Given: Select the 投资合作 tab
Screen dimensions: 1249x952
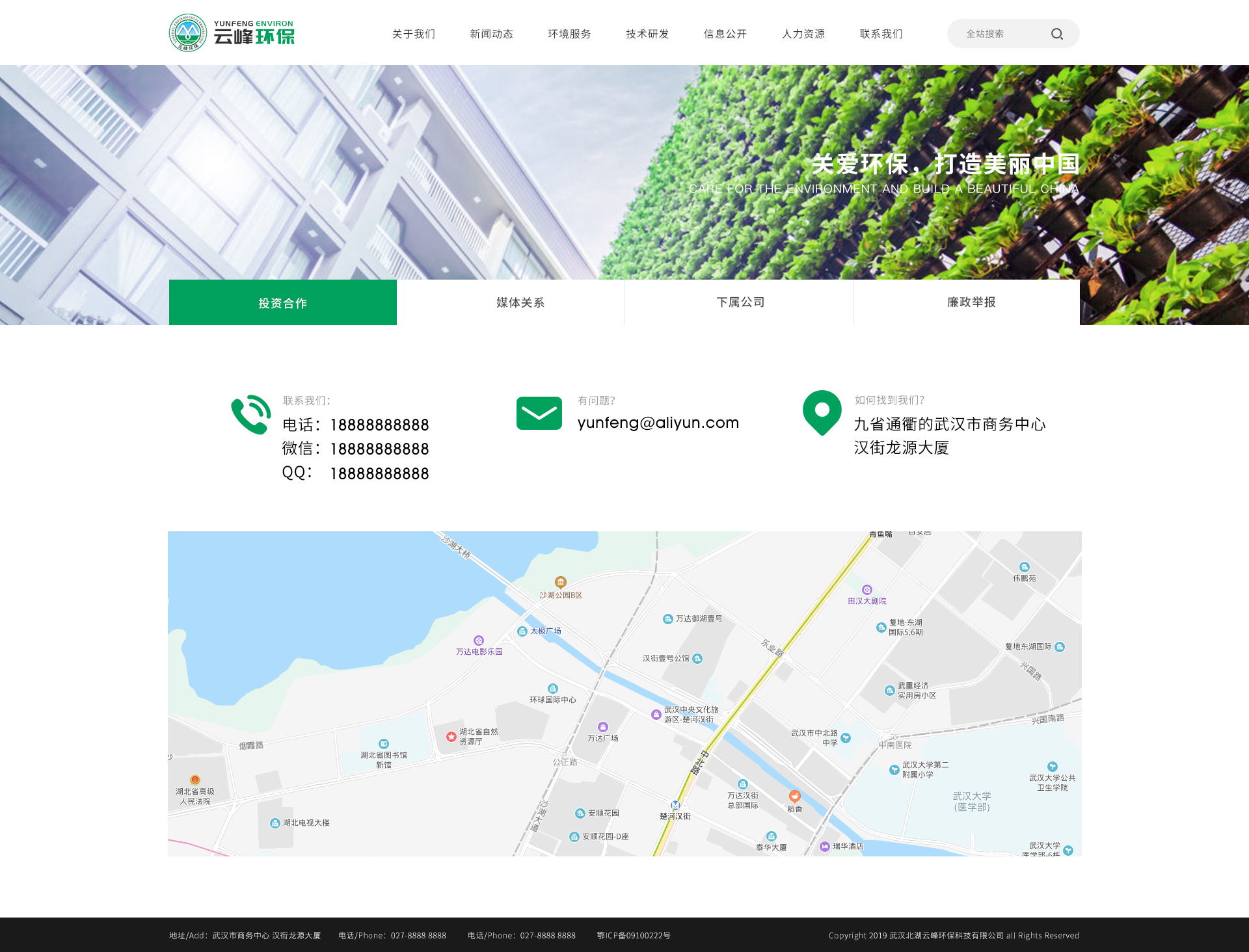Looking at the screenshot, I should click(x=282, y=303).
